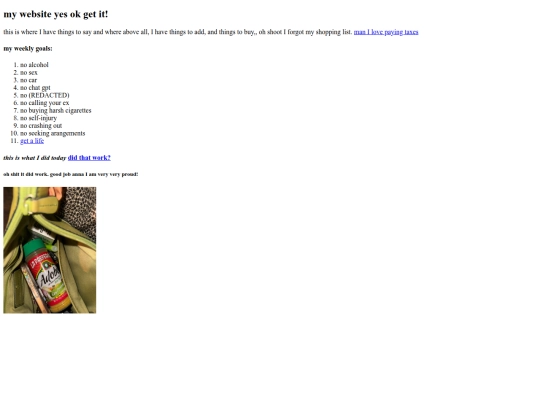This screenshot has height=405, width=540.
Task: Click the "my website yes ok get it!" heading
Action: [x=56, y=14]
